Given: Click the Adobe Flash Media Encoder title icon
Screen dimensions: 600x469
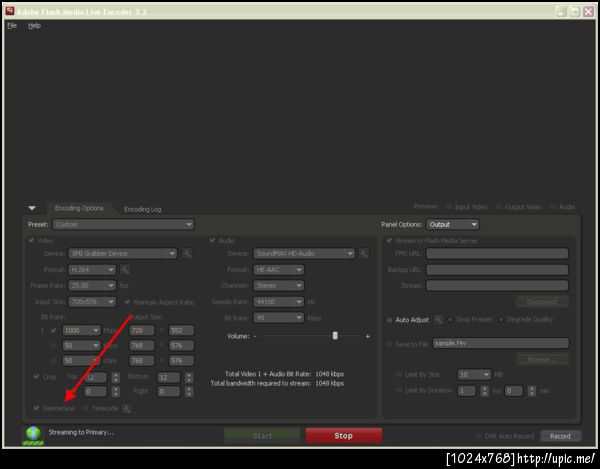Looking at the screenshot, I should point(10,11).
